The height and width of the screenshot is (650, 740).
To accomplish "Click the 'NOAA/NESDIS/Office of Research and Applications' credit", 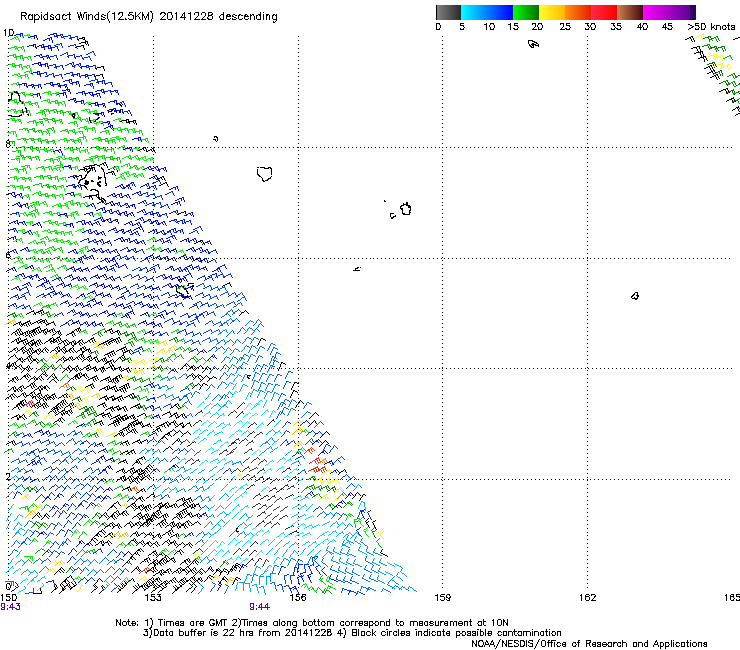I will (589, 644).
